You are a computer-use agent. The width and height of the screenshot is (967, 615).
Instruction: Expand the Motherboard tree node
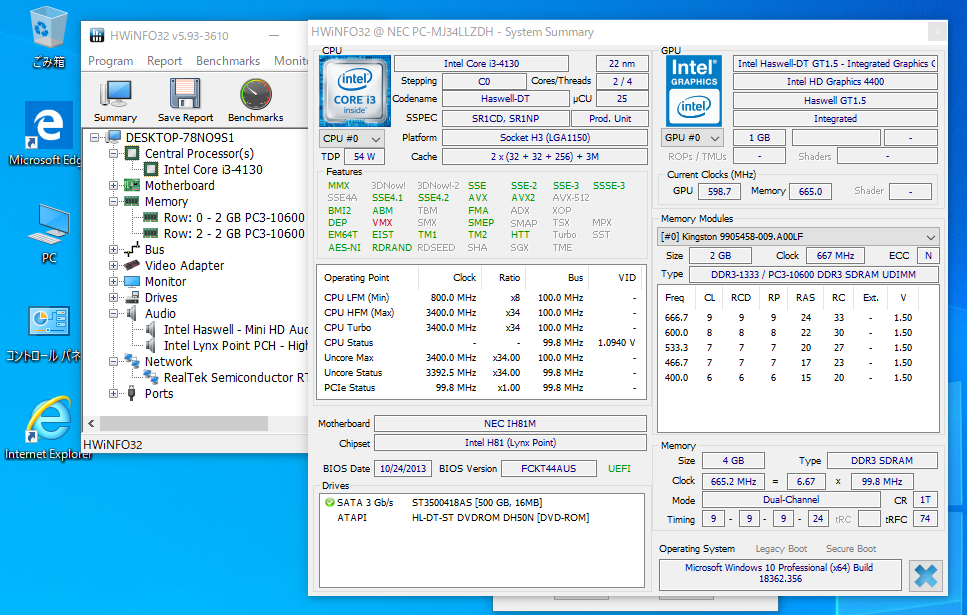tap(113, 186)
